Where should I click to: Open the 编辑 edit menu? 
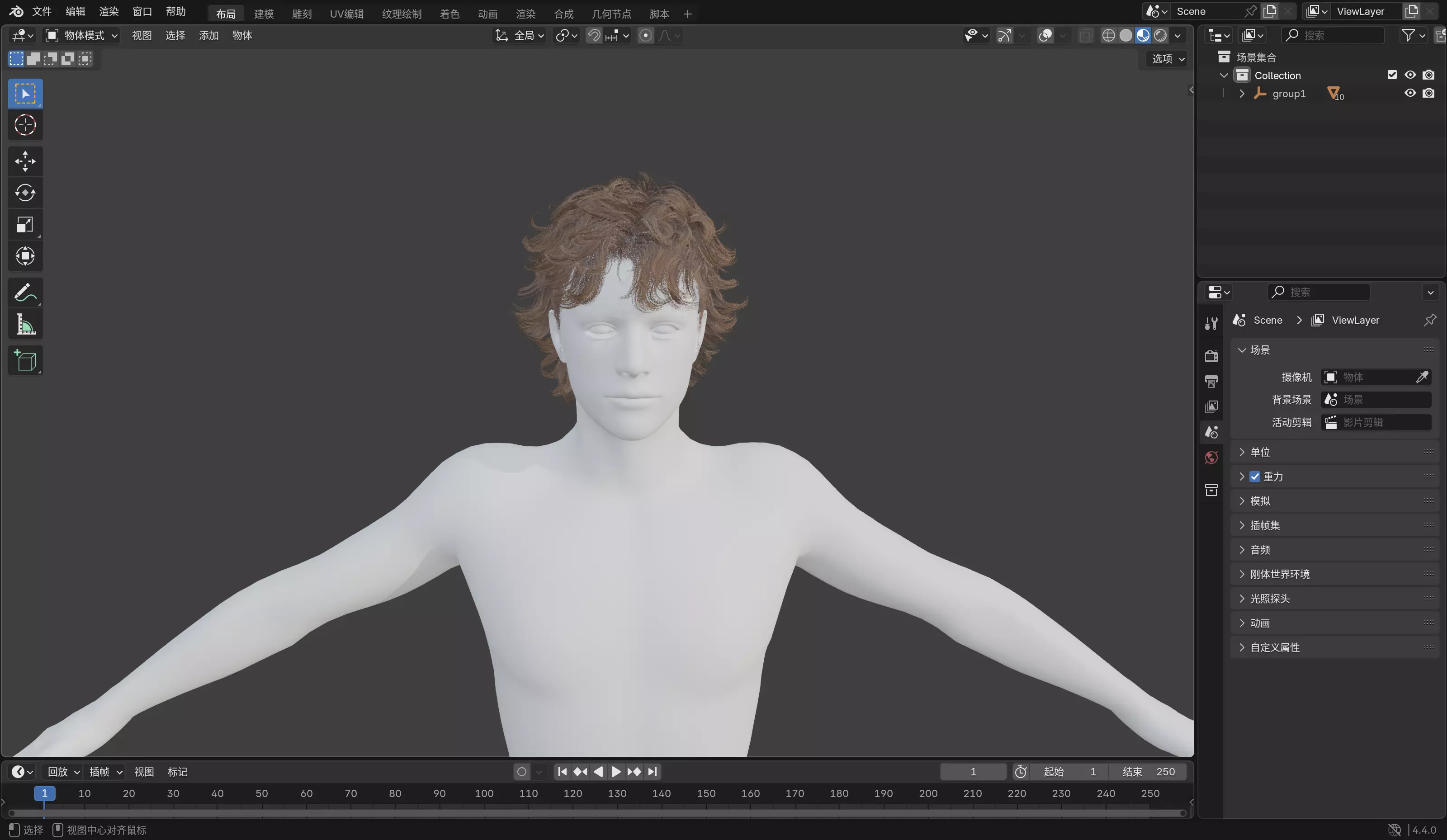coord(75,11)
